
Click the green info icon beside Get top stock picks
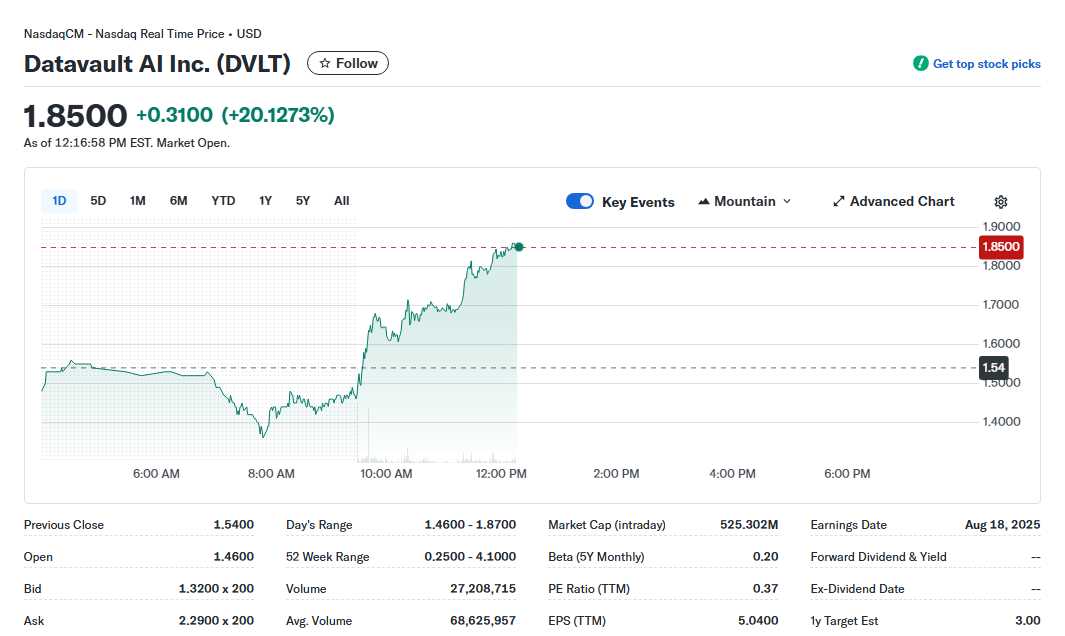point(919,63)
